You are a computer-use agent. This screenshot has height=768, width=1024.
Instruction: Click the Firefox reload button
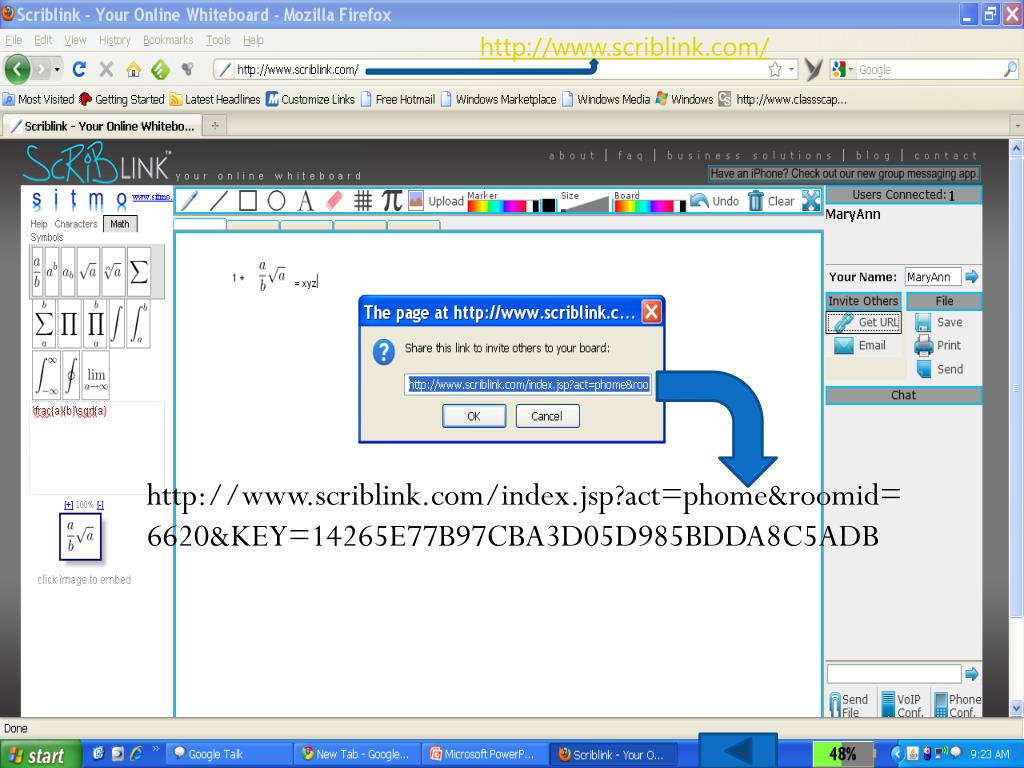coord(79,69)
